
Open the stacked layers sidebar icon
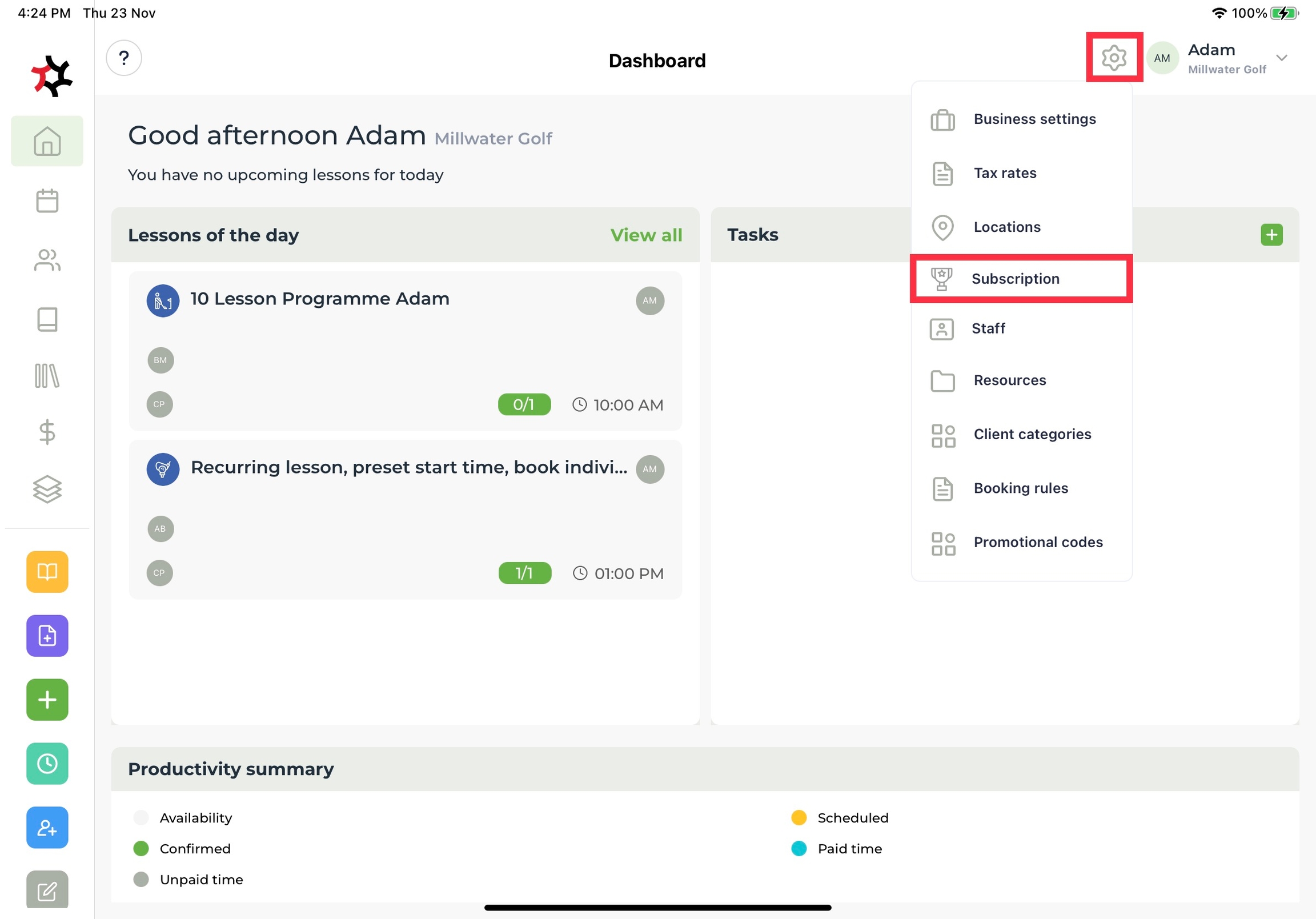[x=47, y=489]
